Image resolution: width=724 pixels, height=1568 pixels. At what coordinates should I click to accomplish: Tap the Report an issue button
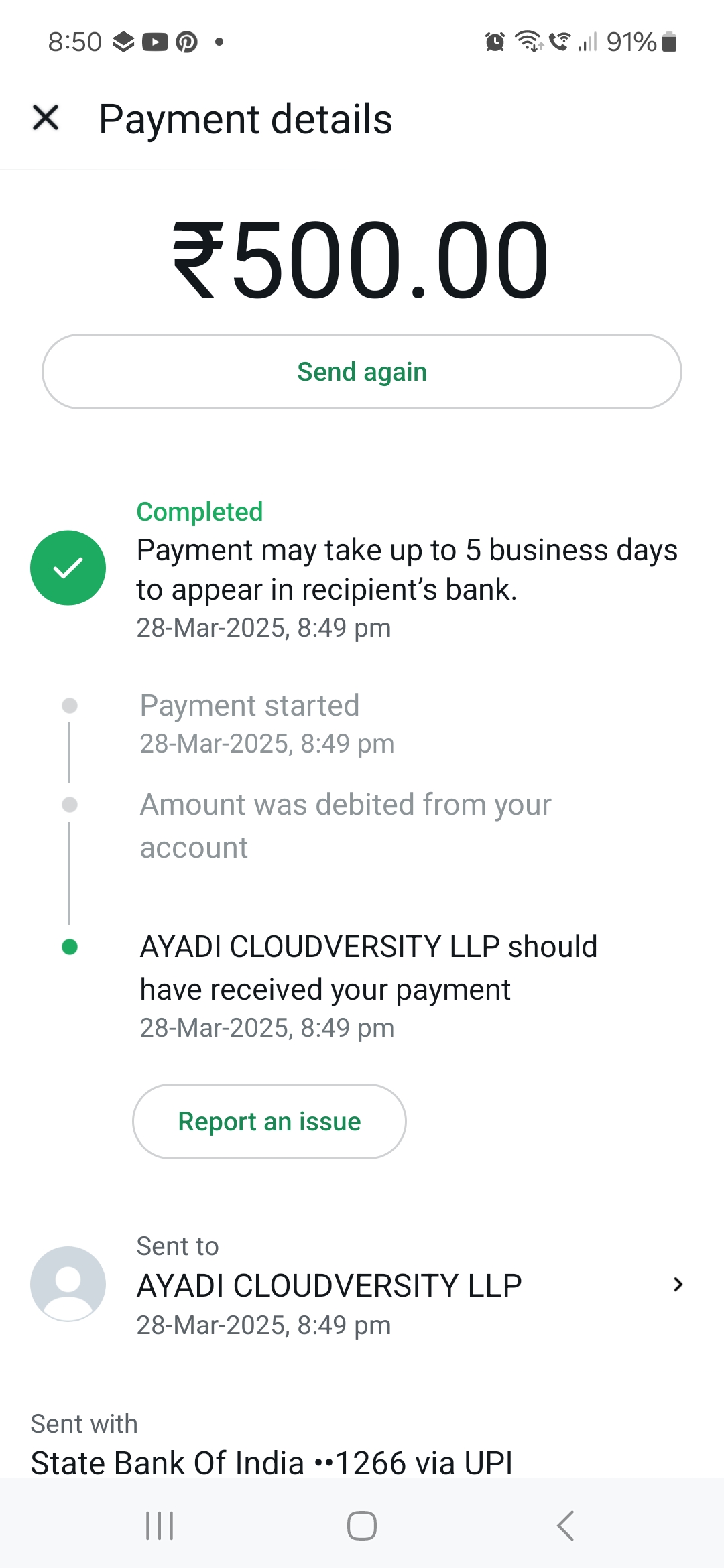click(269, 1121)
